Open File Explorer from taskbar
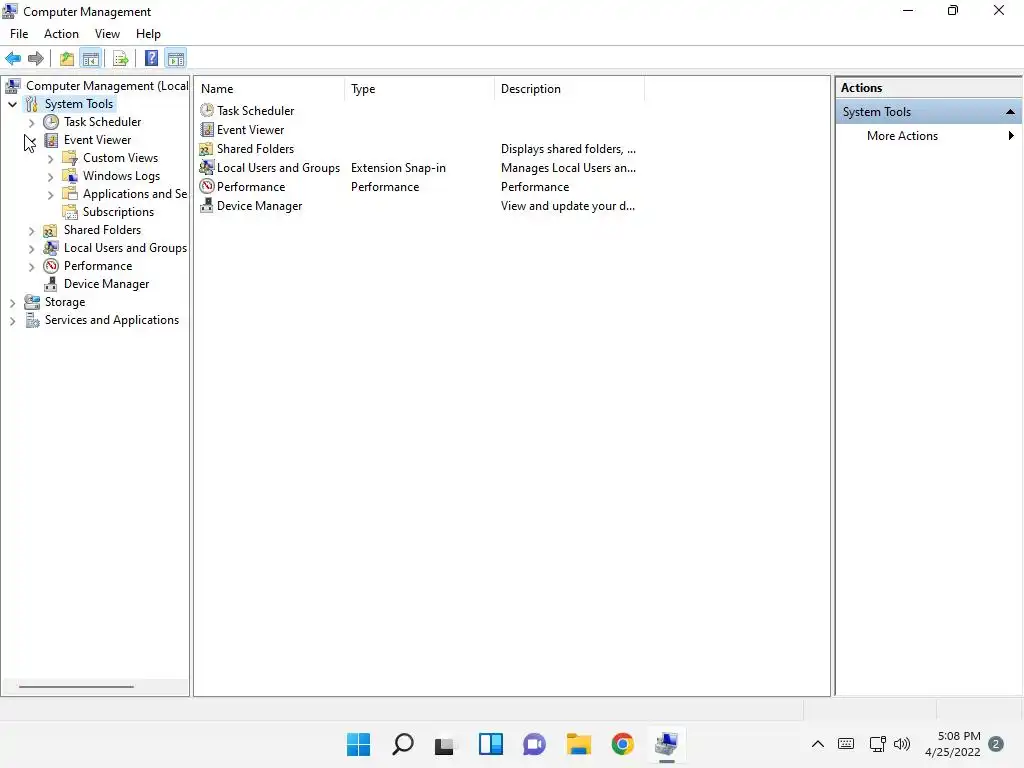Viewport: 1024px width, 768px height. [579, 744]
